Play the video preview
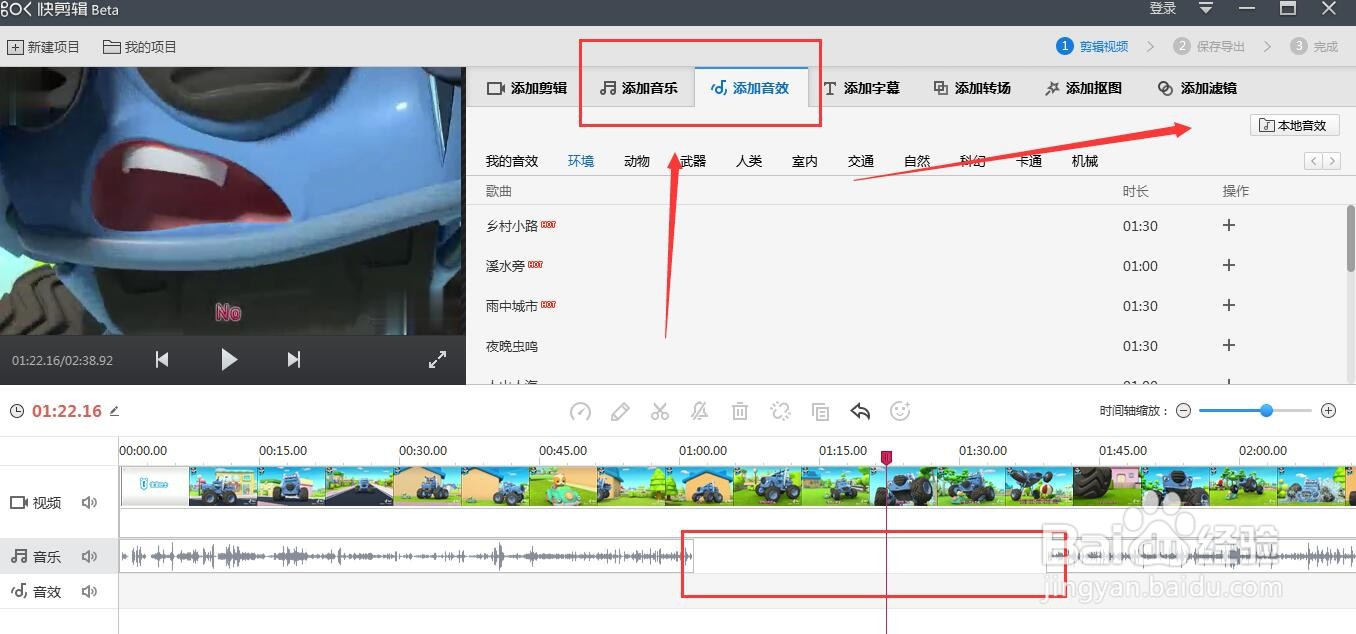The image size is (1356, 634). tap(229, 359)
